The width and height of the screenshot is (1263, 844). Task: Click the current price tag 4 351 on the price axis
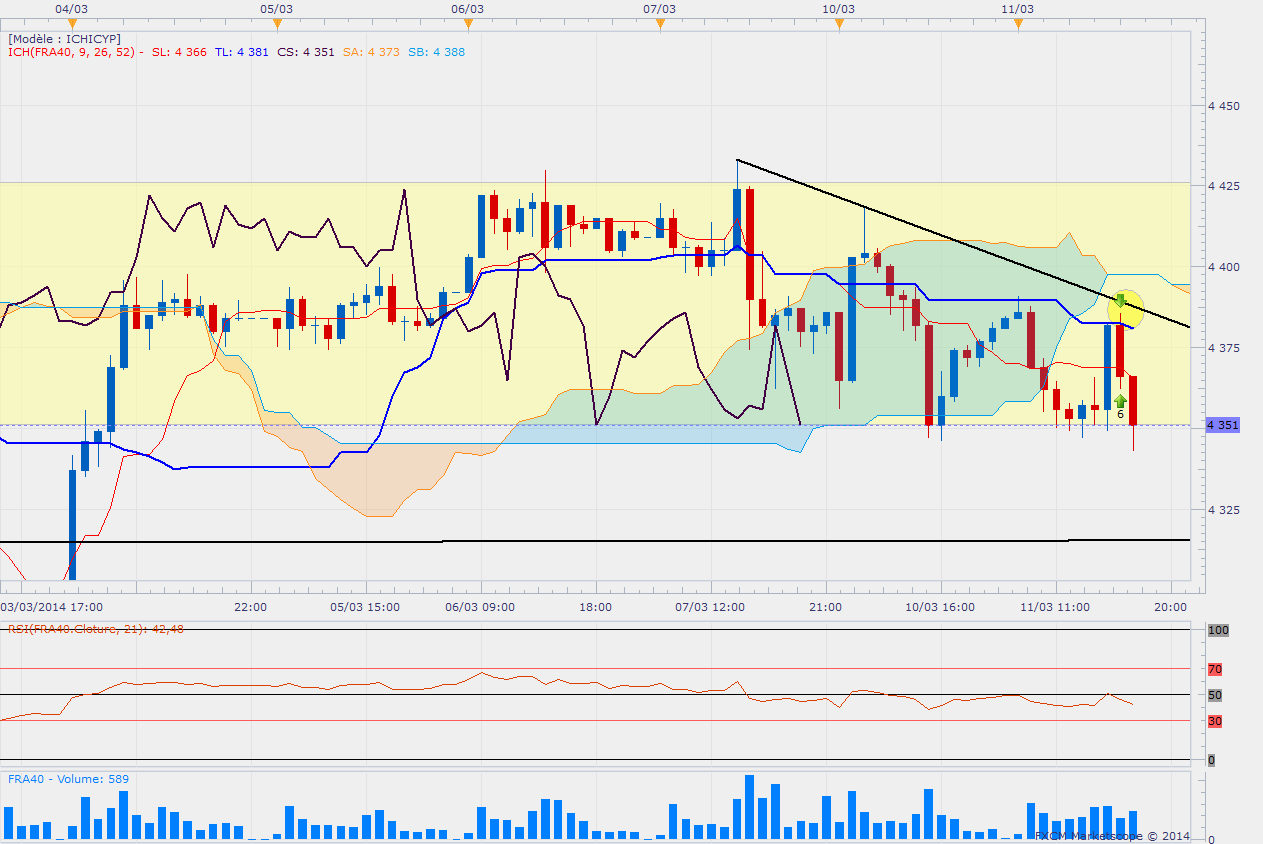1223,425
